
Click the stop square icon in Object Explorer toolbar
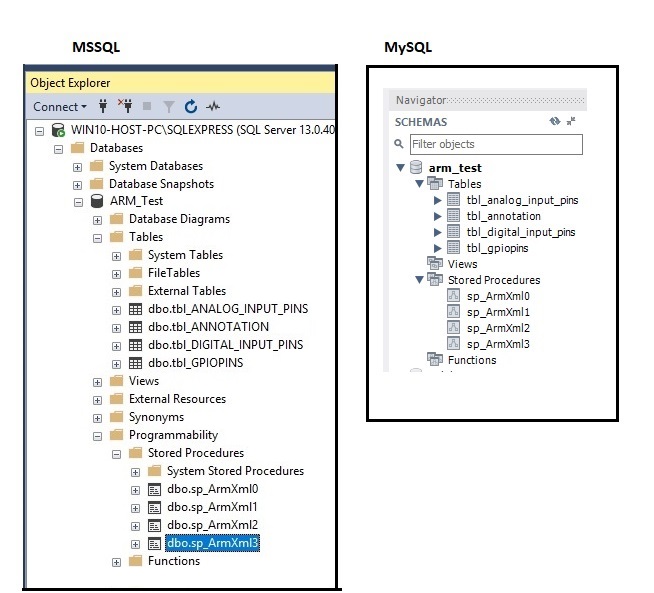pos(147,106)
